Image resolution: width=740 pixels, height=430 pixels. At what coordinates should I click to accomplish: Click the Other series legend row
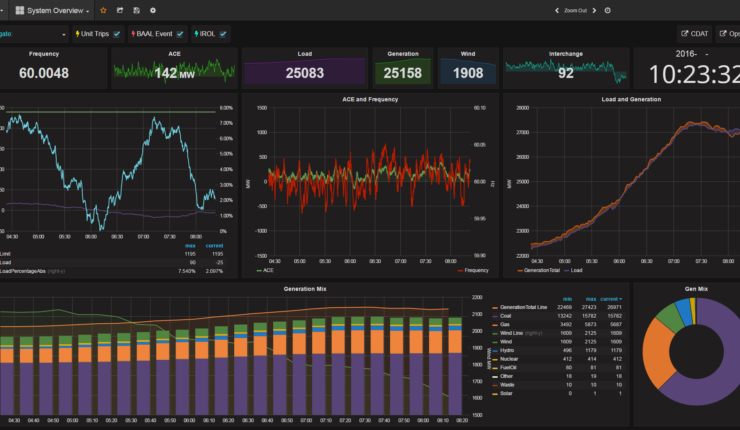pyautogui.click(x=557, y=376)
